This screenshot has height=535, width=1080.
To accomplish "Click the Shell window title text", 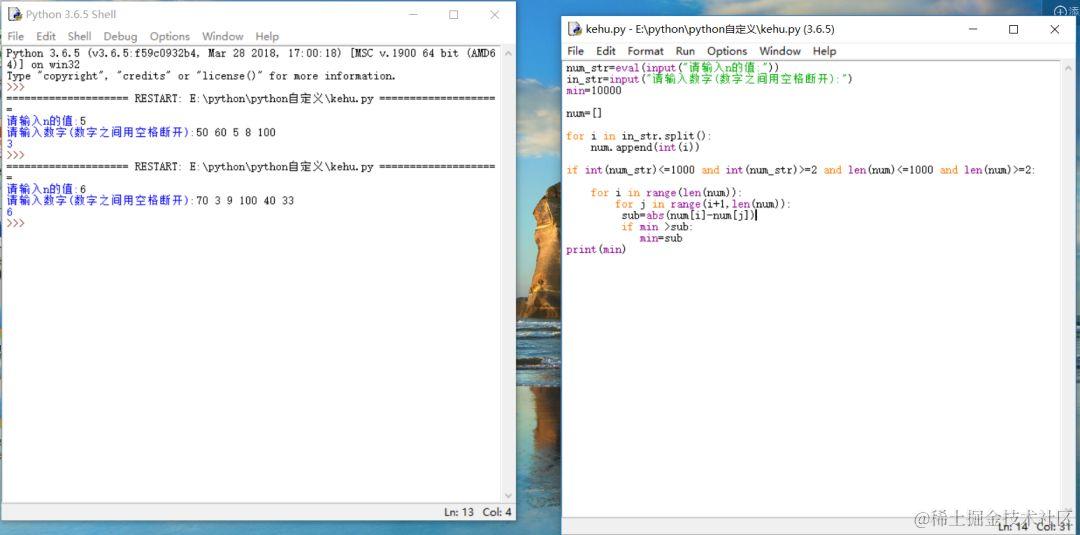I will tap(71, 14).
